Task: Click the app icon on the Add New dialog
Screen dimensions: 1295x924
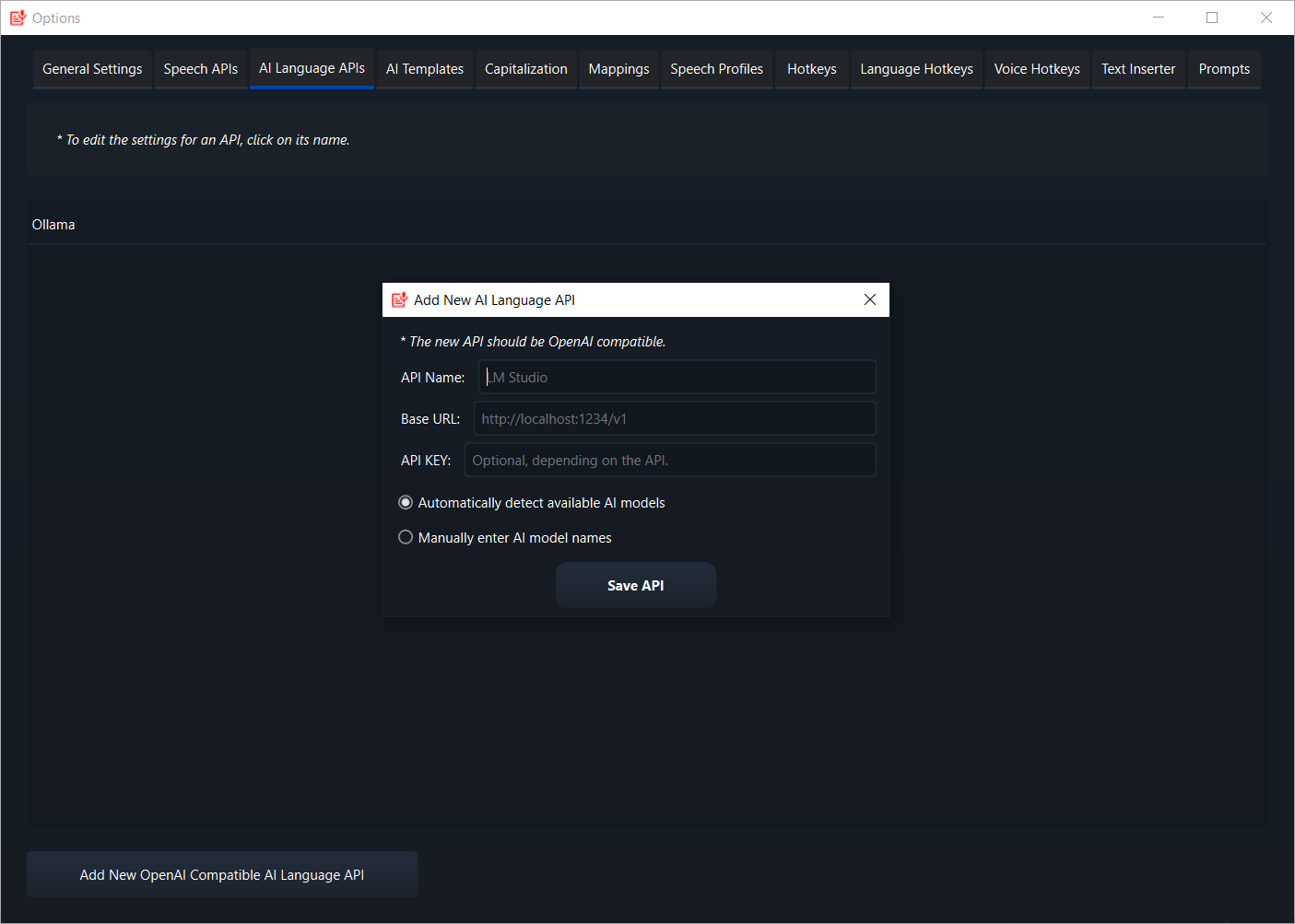Action: (399, 298)
